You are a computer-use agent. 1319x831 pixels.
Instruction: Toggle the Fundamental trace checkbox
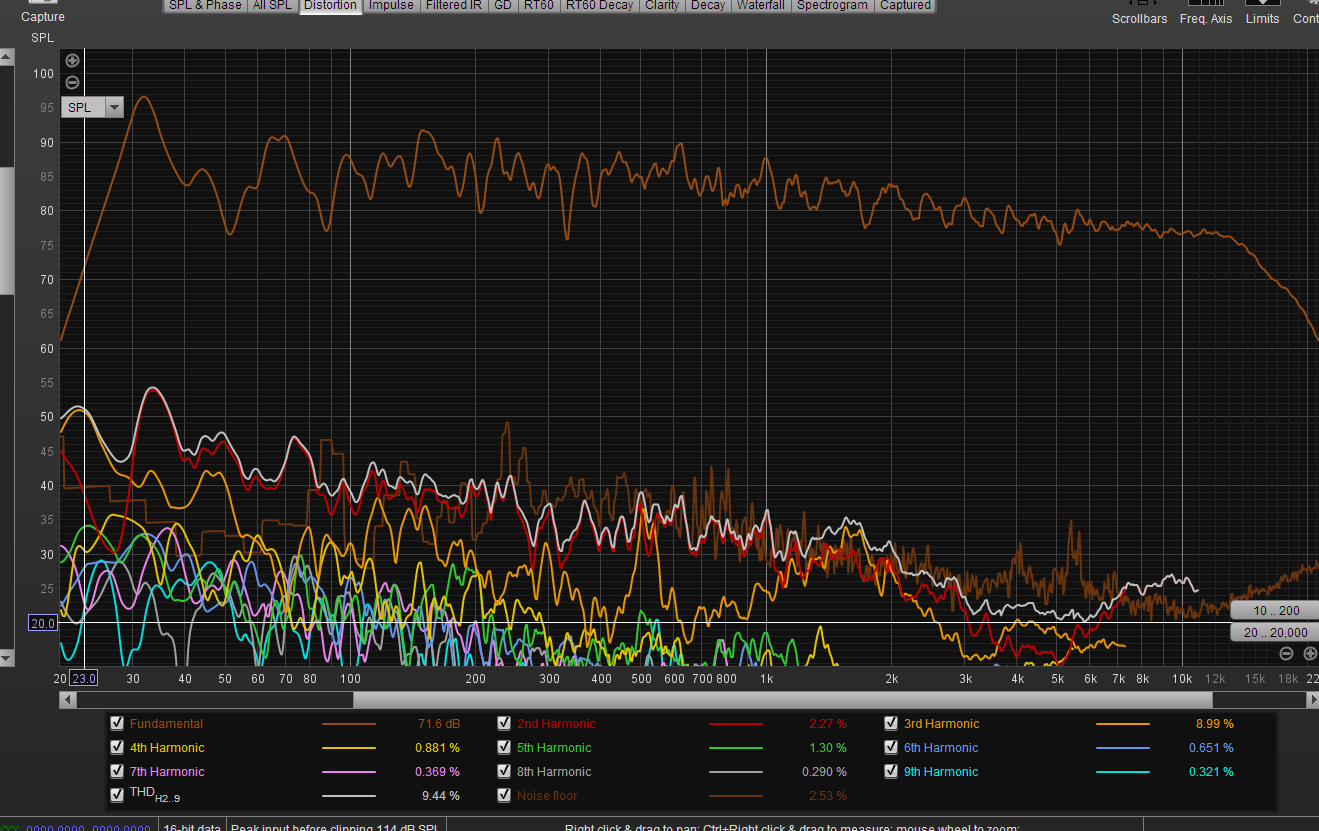coord(117,723)
